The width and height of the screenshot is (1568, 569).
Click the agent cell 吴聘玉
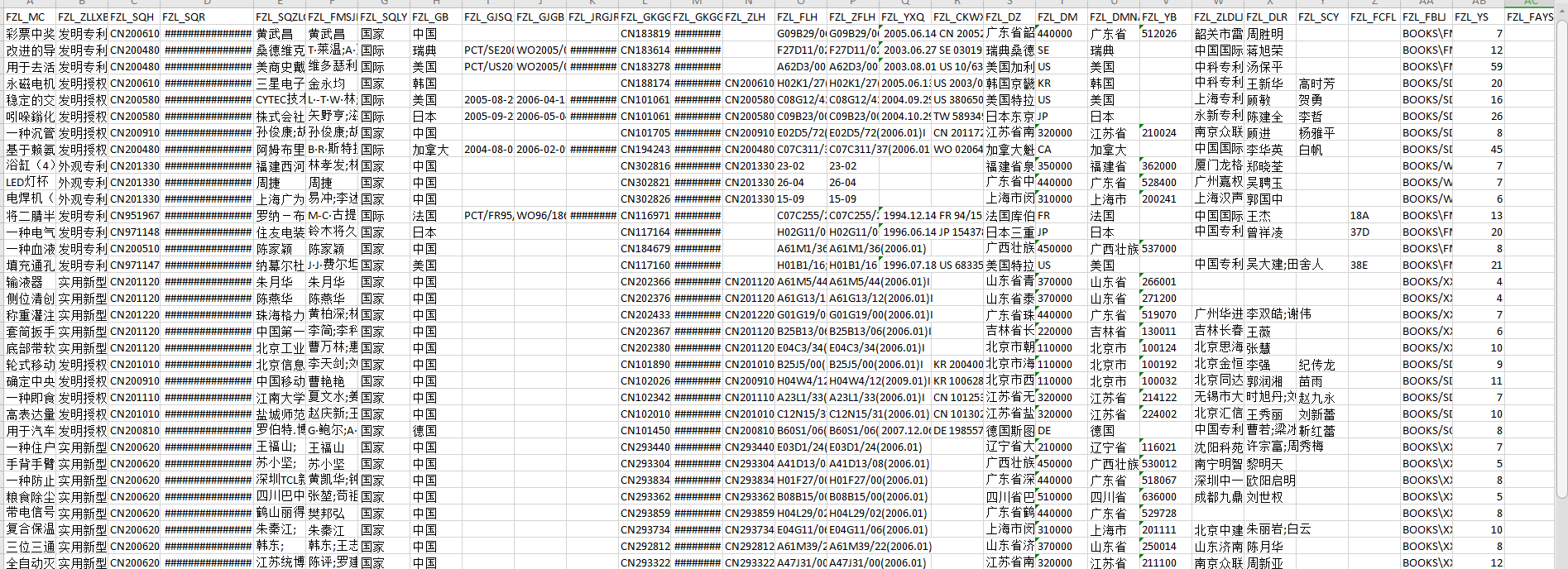tap(1270, 182)
